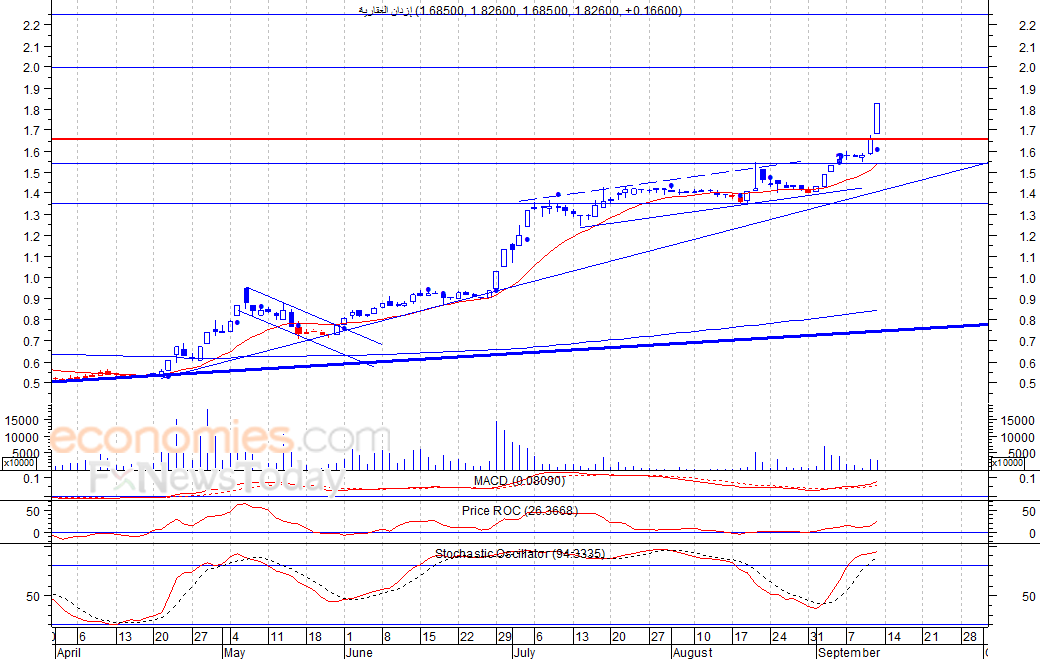Select the June month label
Viewport: 1040px width, 659px height.
[359, 652]
